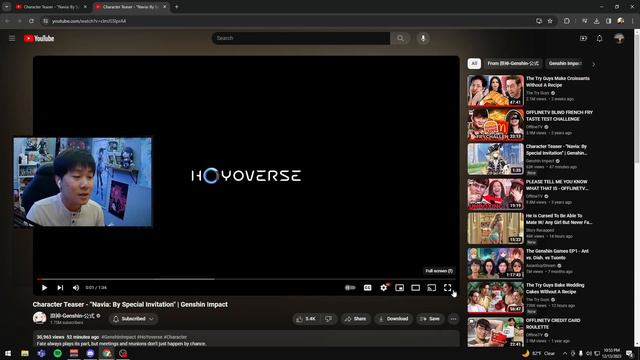Screen dimensions: 640x360
Task: Toggle the autoplay switch in player
Action: 350,288
